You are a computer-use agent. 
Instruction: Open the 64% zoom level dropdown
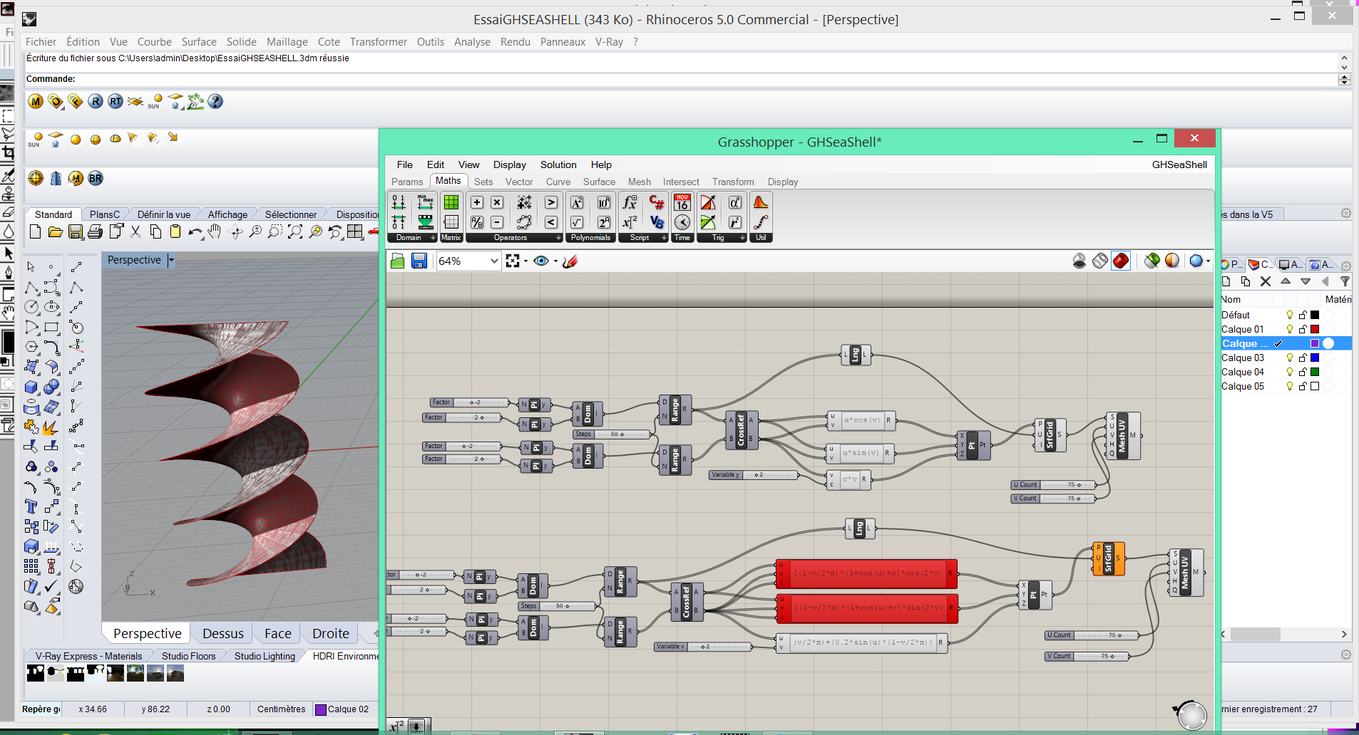click(x=494, y=261)
